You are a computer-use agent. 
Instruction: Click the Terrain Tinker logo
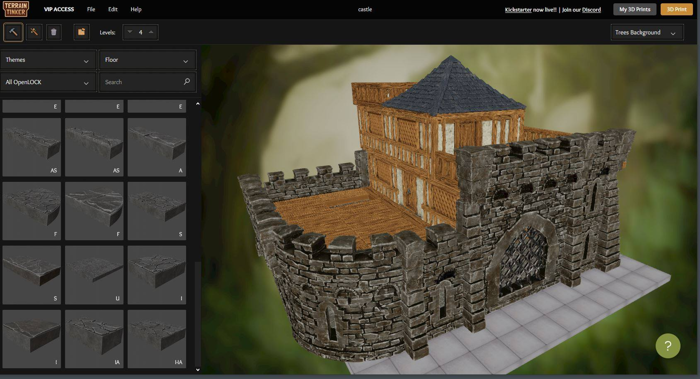[16, 9]
